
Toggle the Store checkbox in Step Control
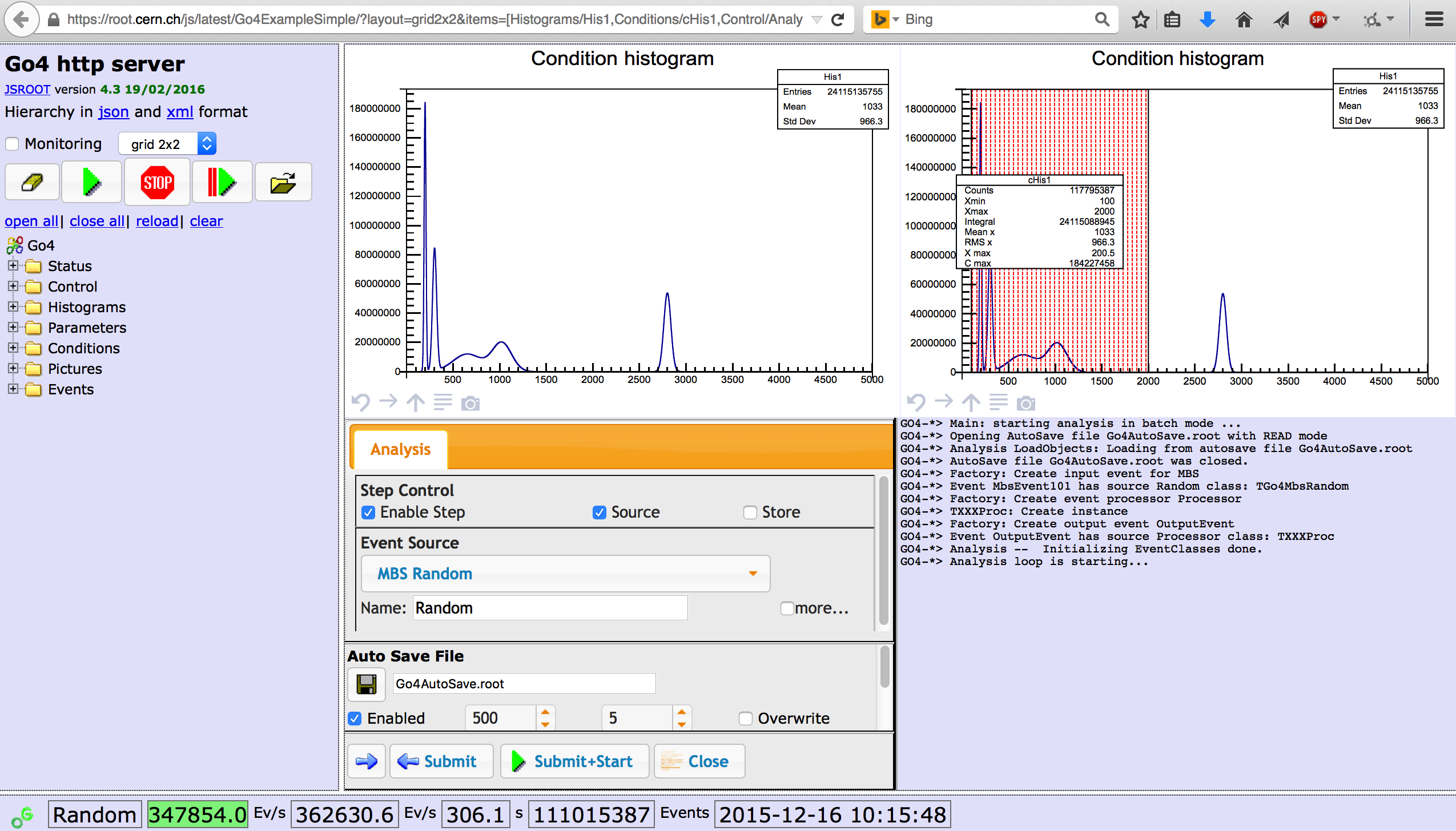[750, 513]
